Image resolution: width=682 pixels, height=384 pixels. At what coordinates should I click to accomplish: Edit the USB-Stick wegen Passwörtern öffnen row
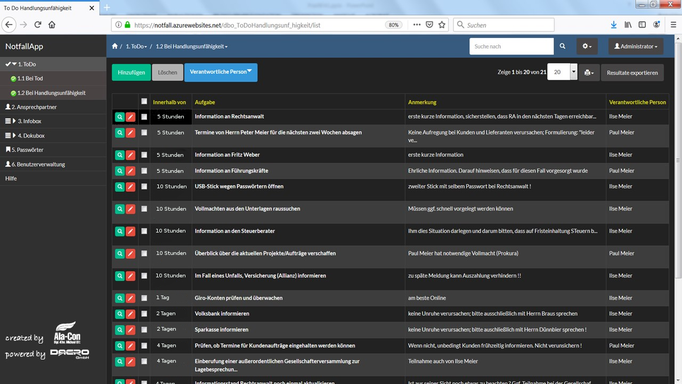pos(130,187)
